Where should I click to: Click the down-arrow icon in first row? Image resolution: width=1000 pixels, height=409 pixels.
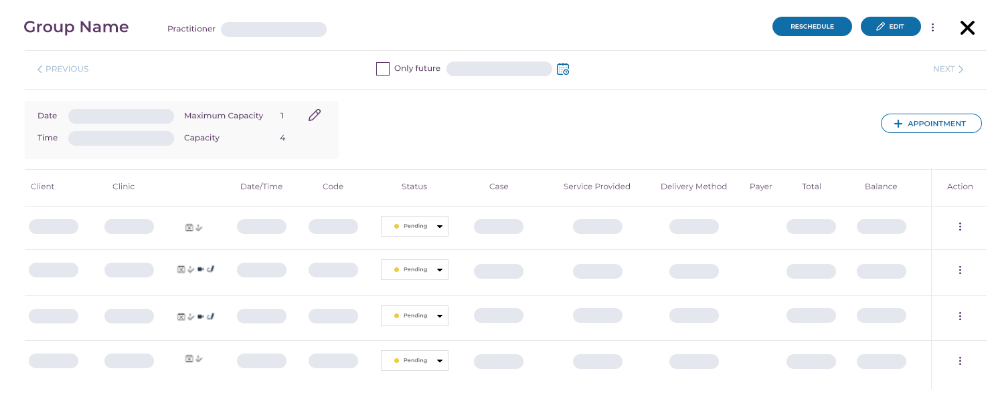click(199, 227)
